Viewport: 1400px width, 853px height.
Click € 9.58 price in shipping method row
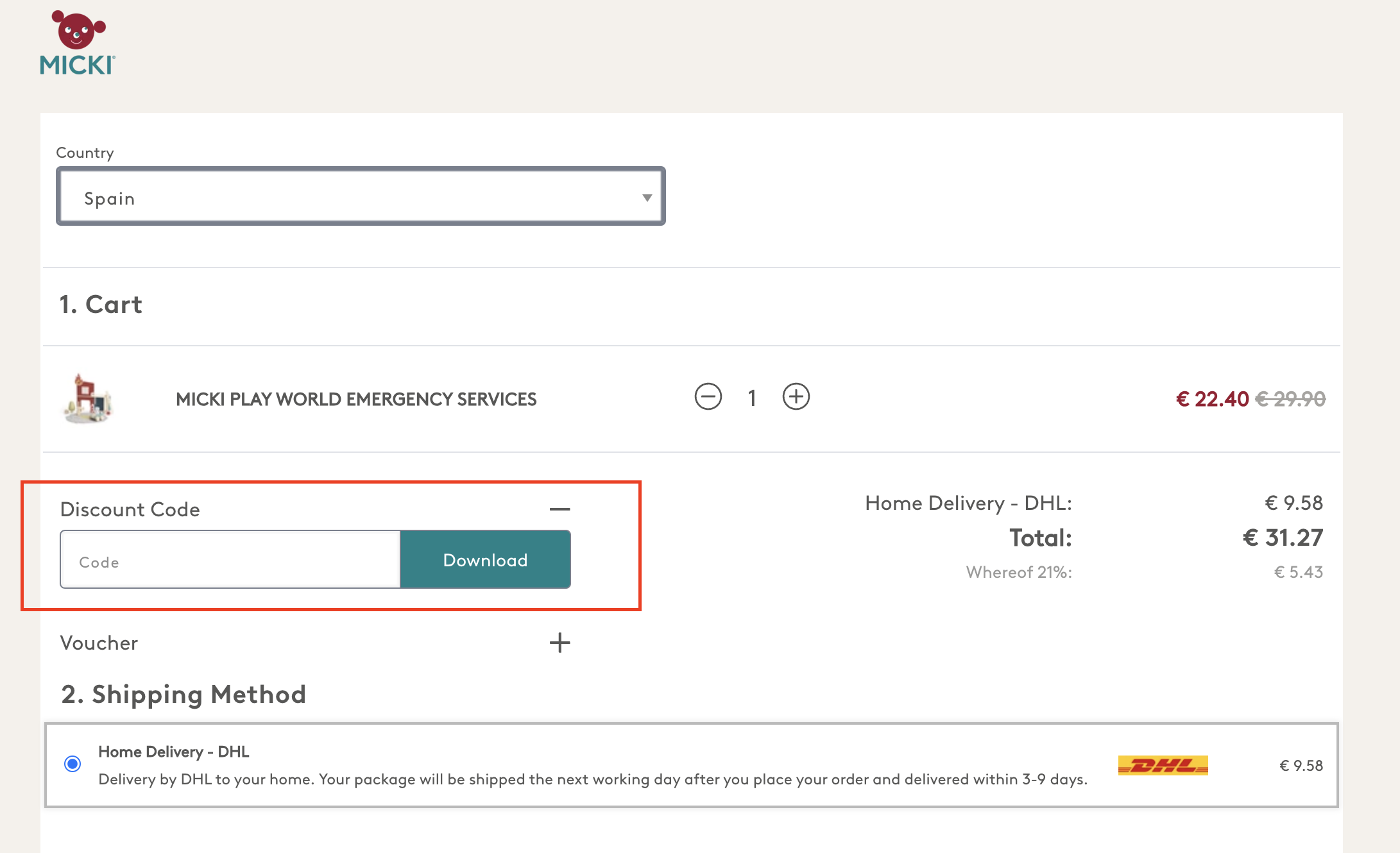(1301, 766)
